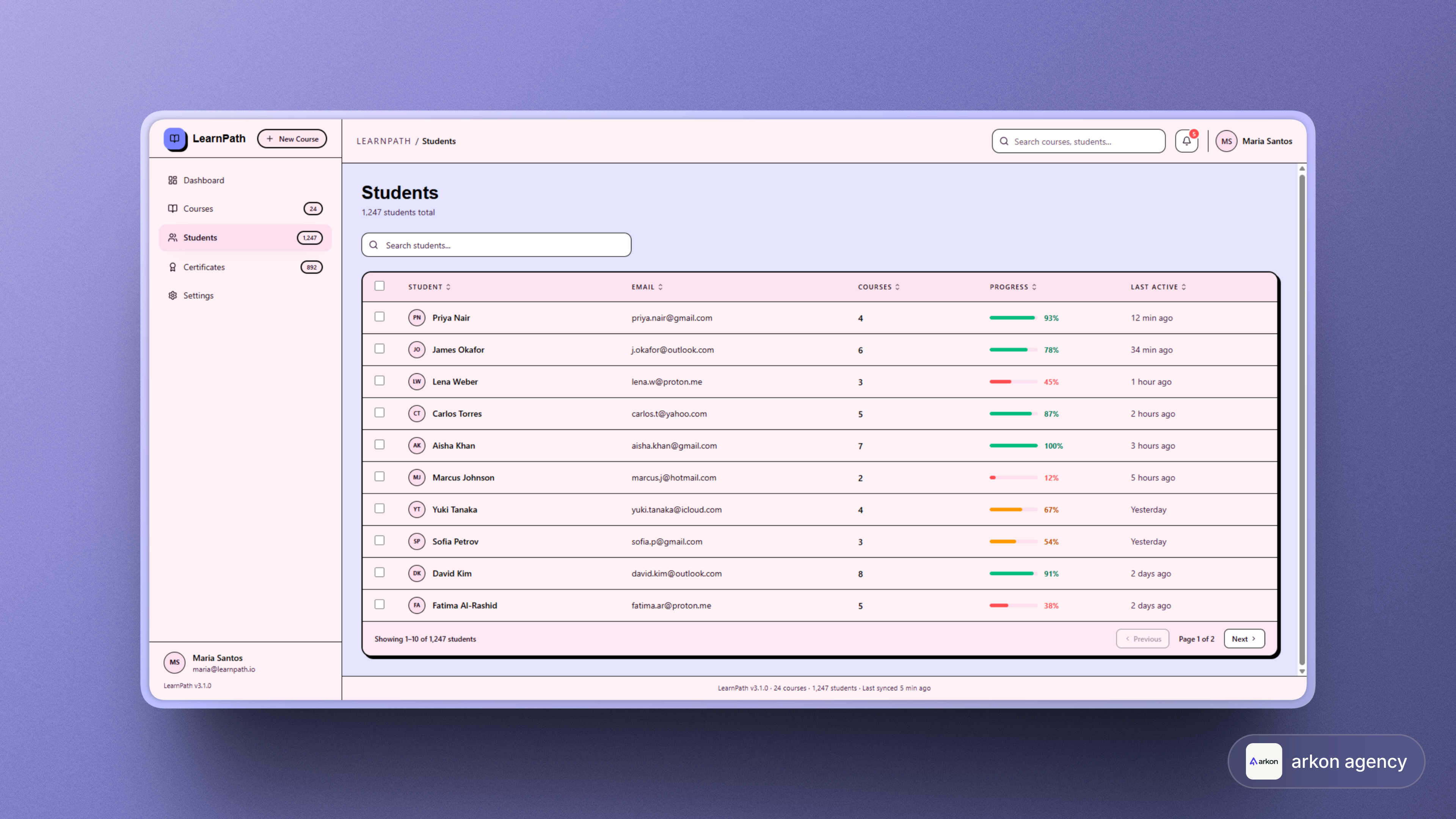Click the MS avatar in sidebar footer
The width and height of the screenshot is (1456, 819).
tap(174, 662)
